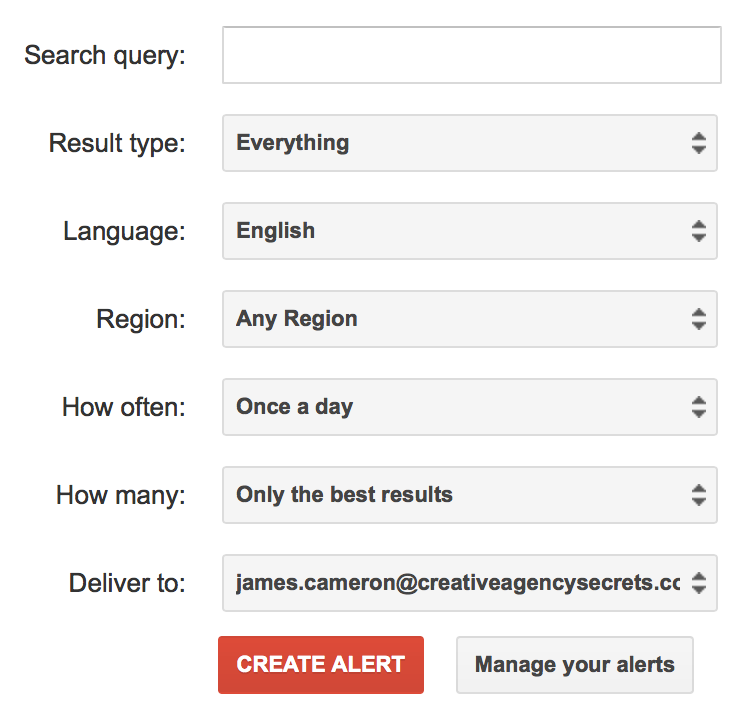Open the Only the best results dropdown
The width and height of the screenshot is (750, 722).
(470, 495)
